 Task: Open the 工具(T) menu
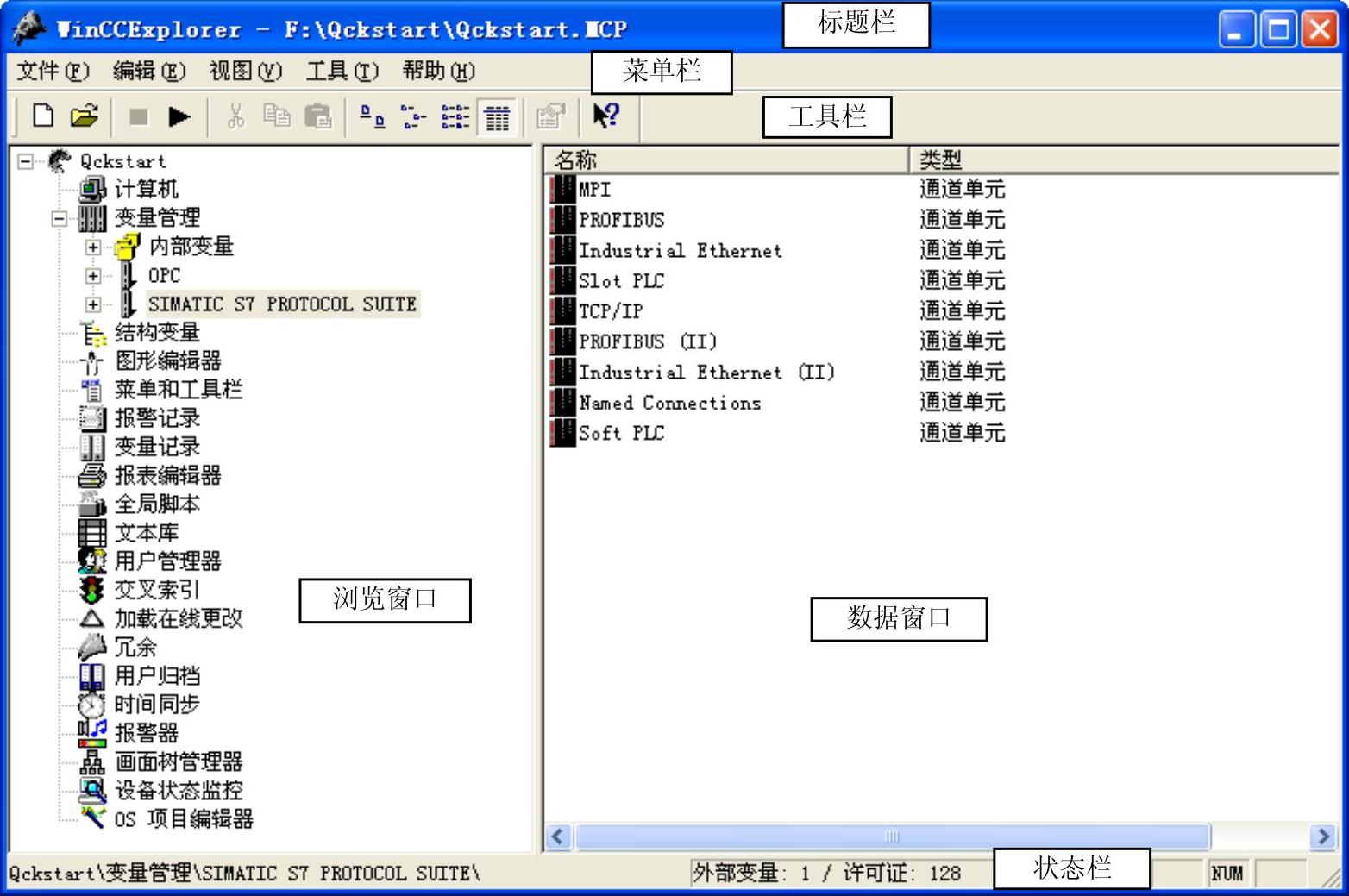point(342,71)
